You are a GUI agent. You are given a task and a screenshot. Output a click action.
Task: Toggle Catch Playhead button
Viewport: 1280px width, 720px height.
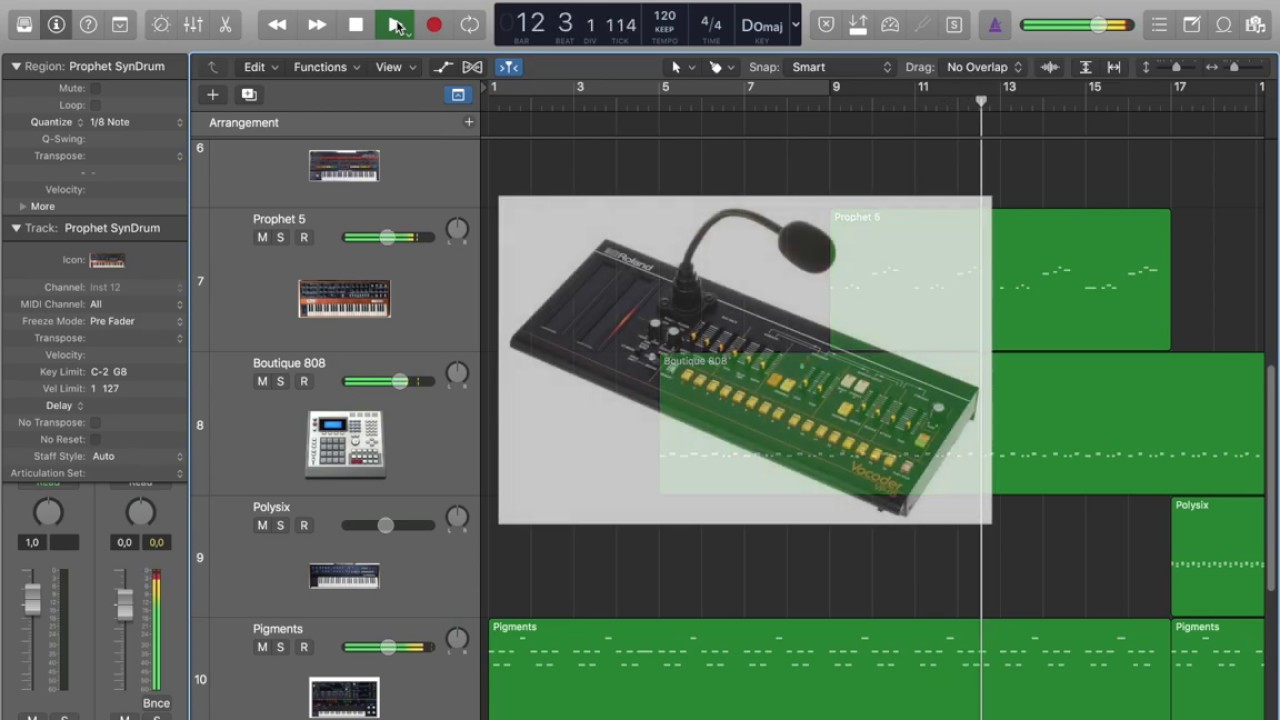click(x=508, y=67)
